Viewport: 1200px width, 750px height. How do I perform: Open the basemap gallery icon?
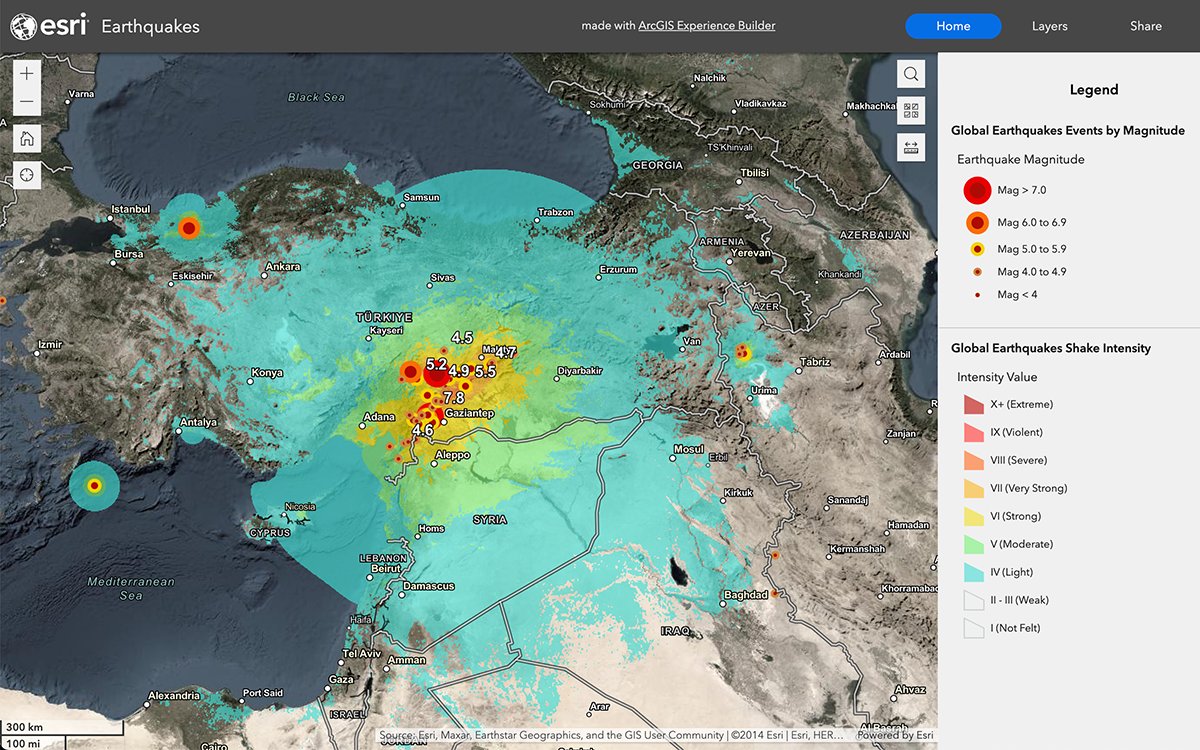(x=910, y=110)
